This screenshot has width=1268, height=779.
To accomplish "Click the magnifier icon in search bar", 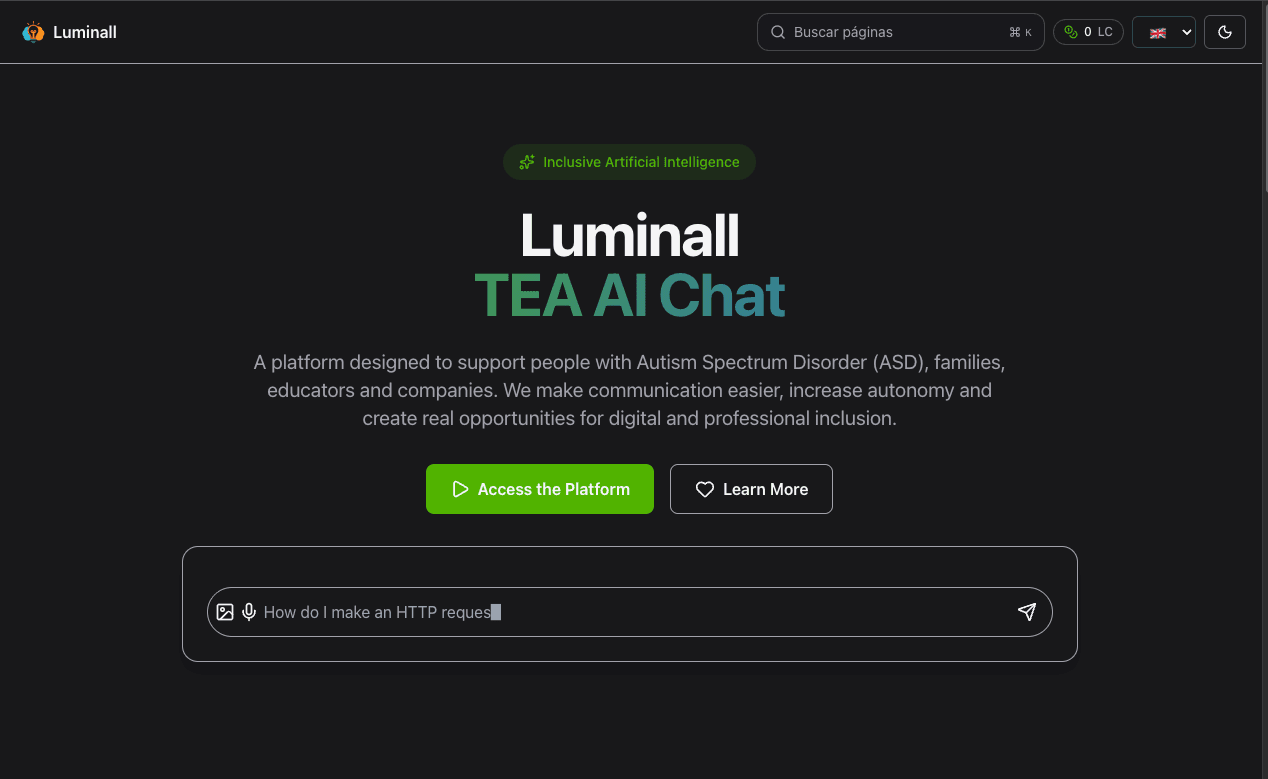I will (x=778, y=32).
